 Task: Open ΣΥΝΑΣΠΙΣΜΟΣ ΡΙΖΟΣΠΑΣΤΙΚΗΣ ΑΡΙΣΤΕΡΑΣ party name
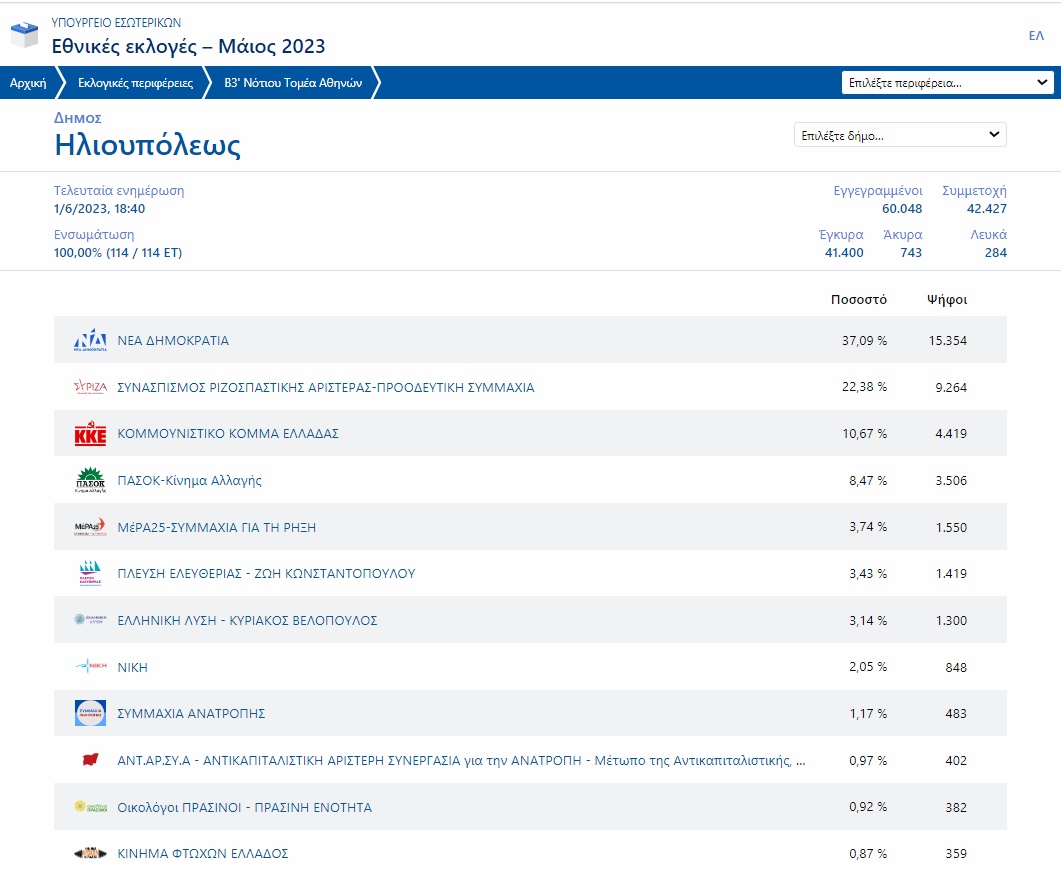click(325, 387)
